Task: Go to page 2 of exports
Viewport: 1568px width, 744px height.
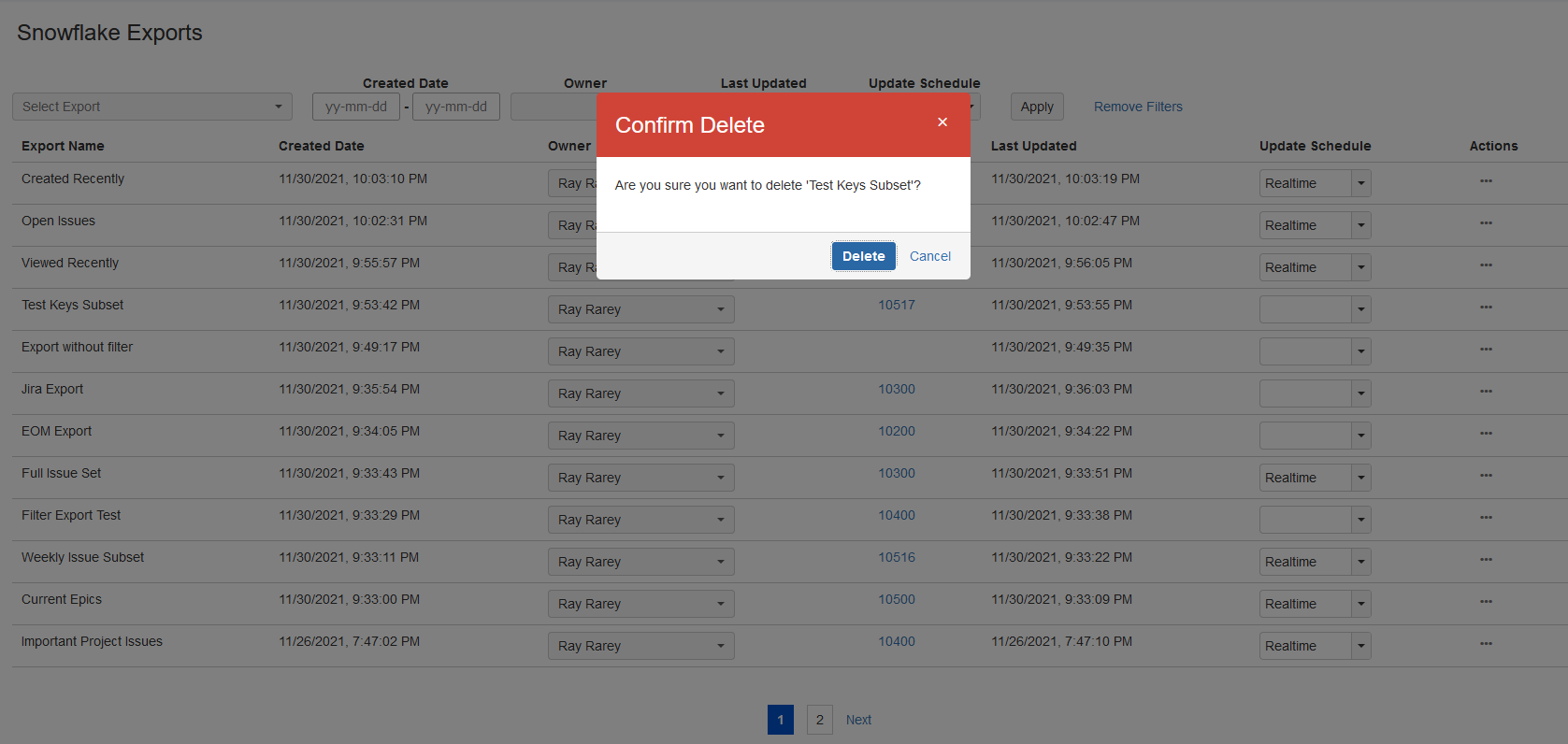Action: click(819, 720)
